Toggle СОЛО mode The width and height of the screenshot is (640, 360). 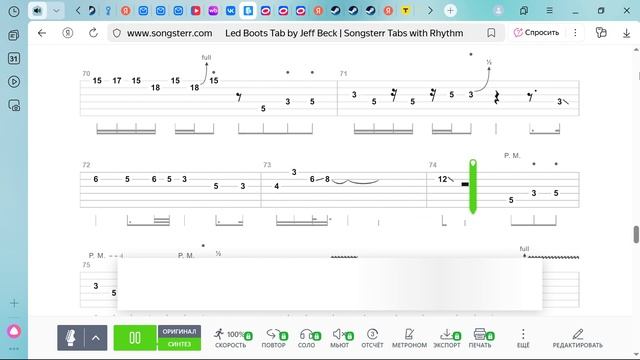coord(307,338)
